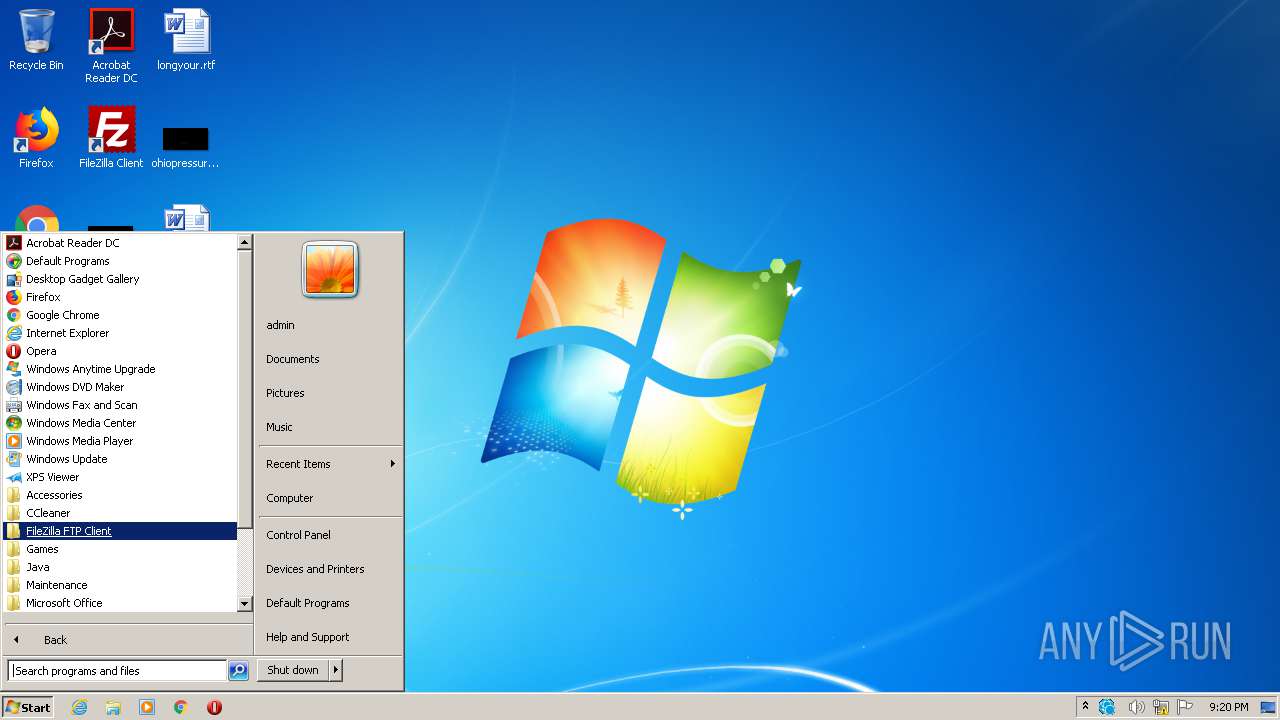The width and height of the screenshot is (1280, 720).
Task: Click programs list scroll up arrow
Action: click(245, 242)
